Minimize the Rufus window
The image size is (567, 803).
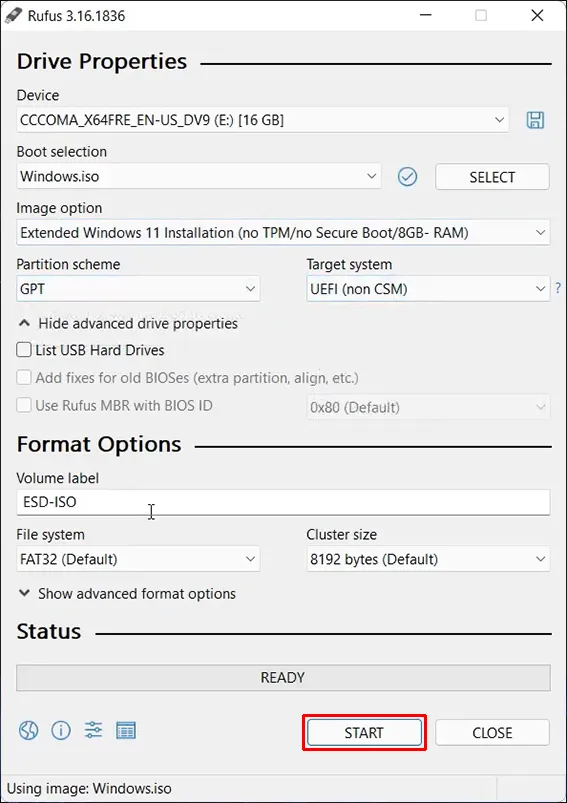pos(425,15)
